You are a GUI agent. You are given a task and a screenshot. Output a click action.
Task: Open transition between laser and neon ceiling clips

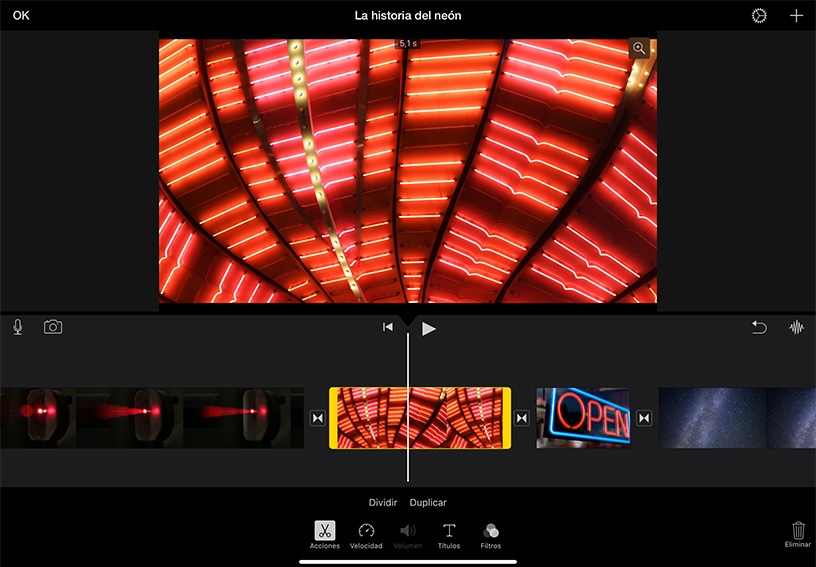pos(317,418)
